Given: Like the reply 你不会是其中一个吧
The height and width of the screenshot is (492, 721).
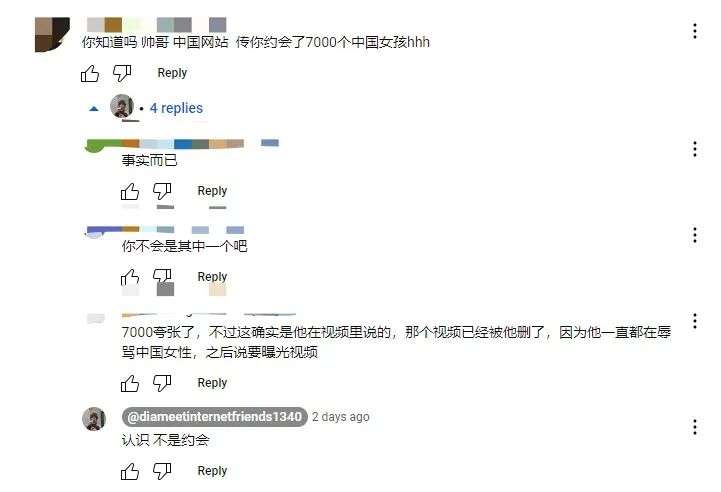Looking at the screenshot, I should point(130,277).
